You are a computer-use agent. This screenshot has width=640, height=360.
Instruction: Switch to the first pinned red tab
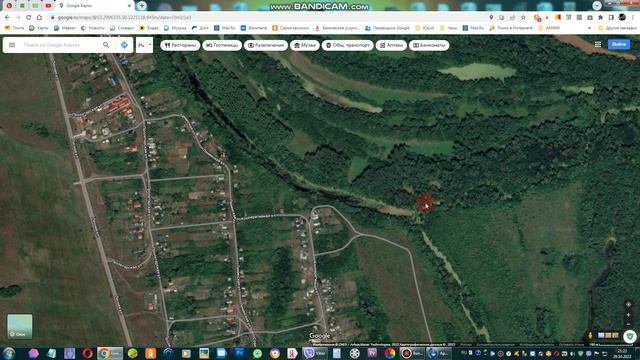tap(9, 6)
